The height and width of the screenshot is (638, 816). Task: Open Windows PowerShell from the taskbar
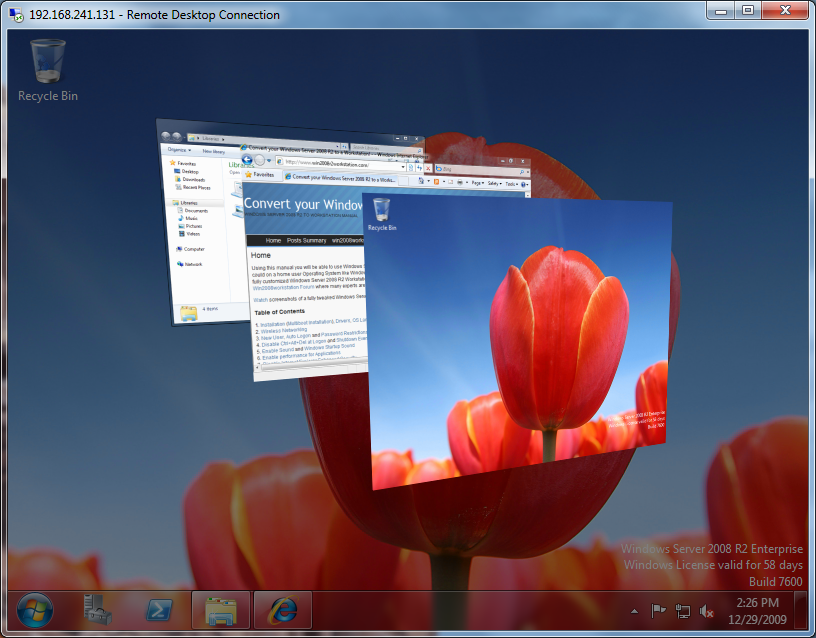click(x=159, y=610)
